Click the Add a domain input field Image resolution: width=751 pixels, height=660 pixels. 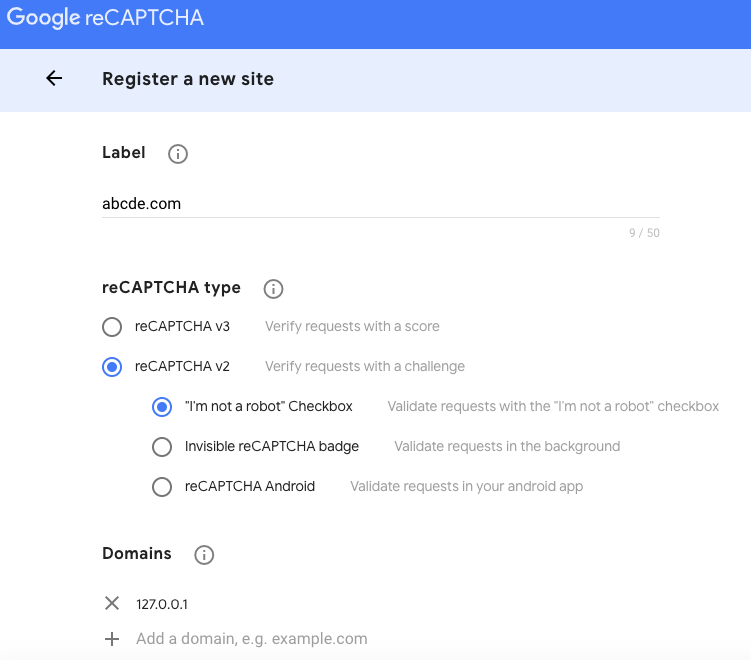pos(251,638)
